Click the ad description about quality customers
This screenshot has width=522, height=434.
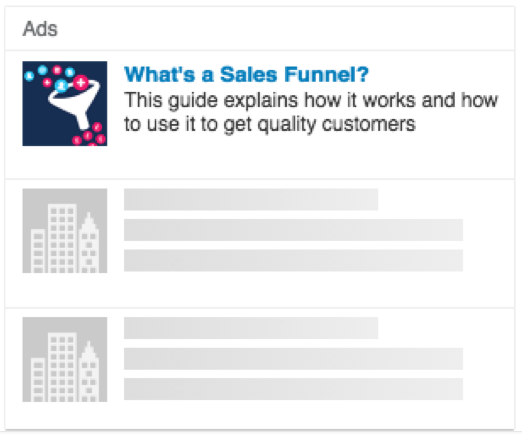click(311, 112)
